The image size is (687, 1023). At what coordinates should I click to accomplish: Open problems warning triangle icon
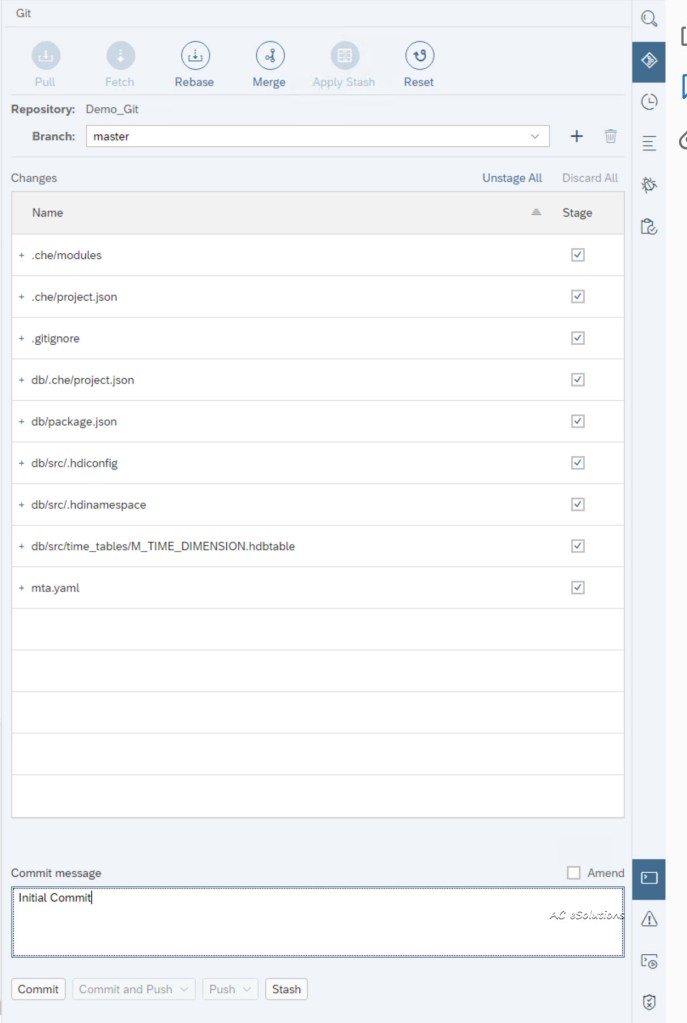pyautogui.click(x=649, y=919)
